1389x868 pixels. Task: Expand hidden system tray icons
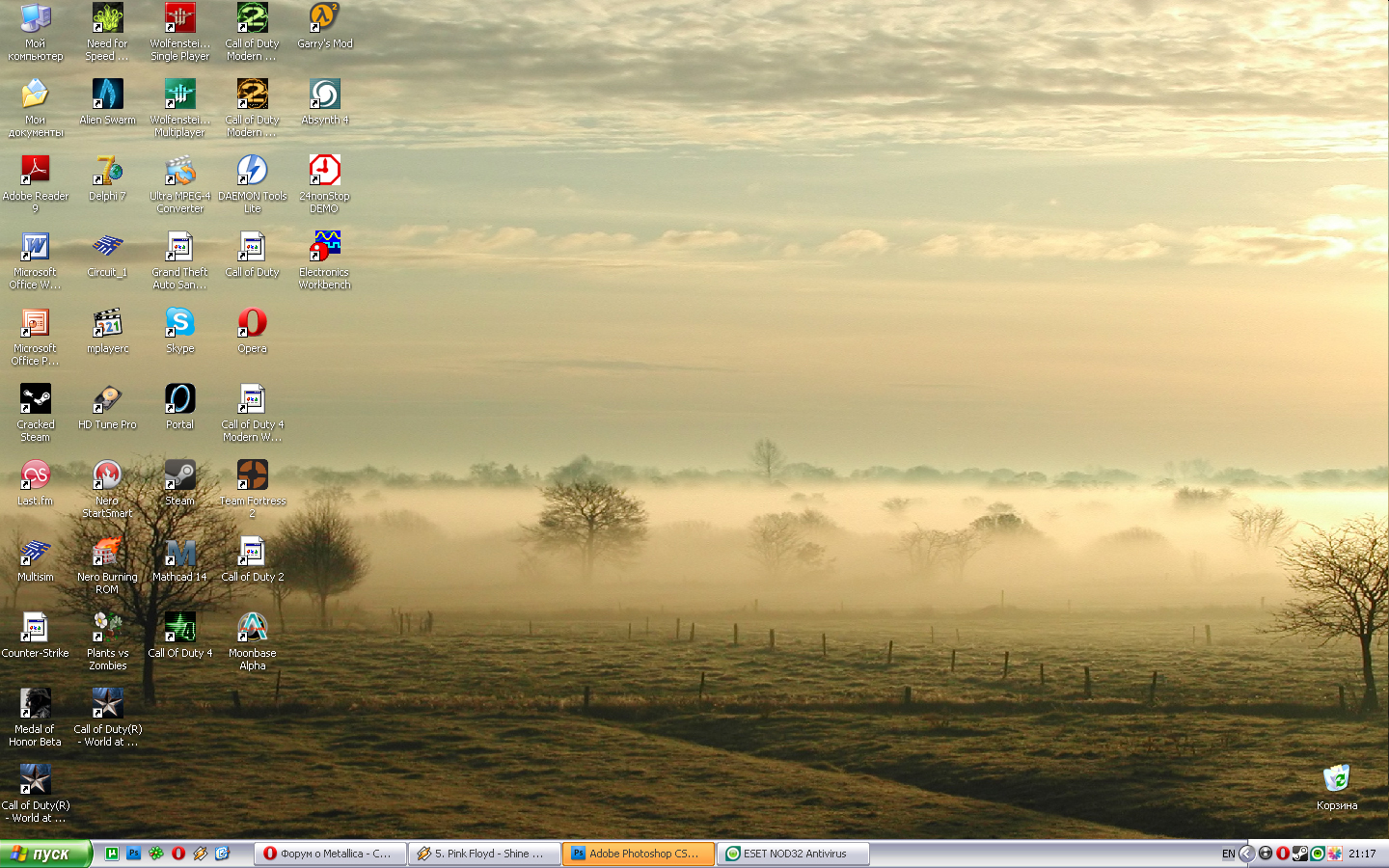[x=1246, y=854]
